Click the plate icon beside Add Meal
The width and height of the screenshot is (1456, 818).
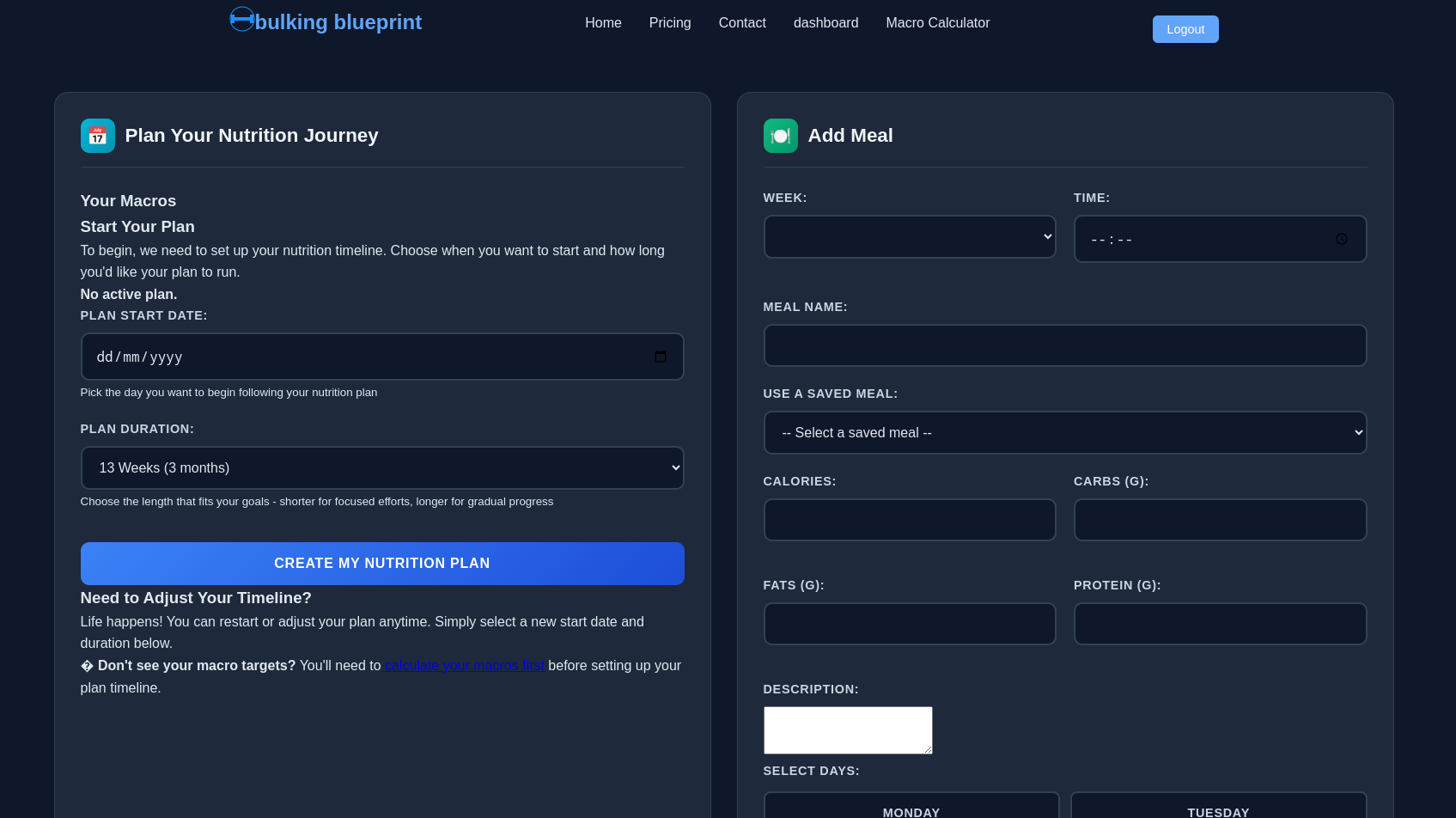(x=780, y=136)
